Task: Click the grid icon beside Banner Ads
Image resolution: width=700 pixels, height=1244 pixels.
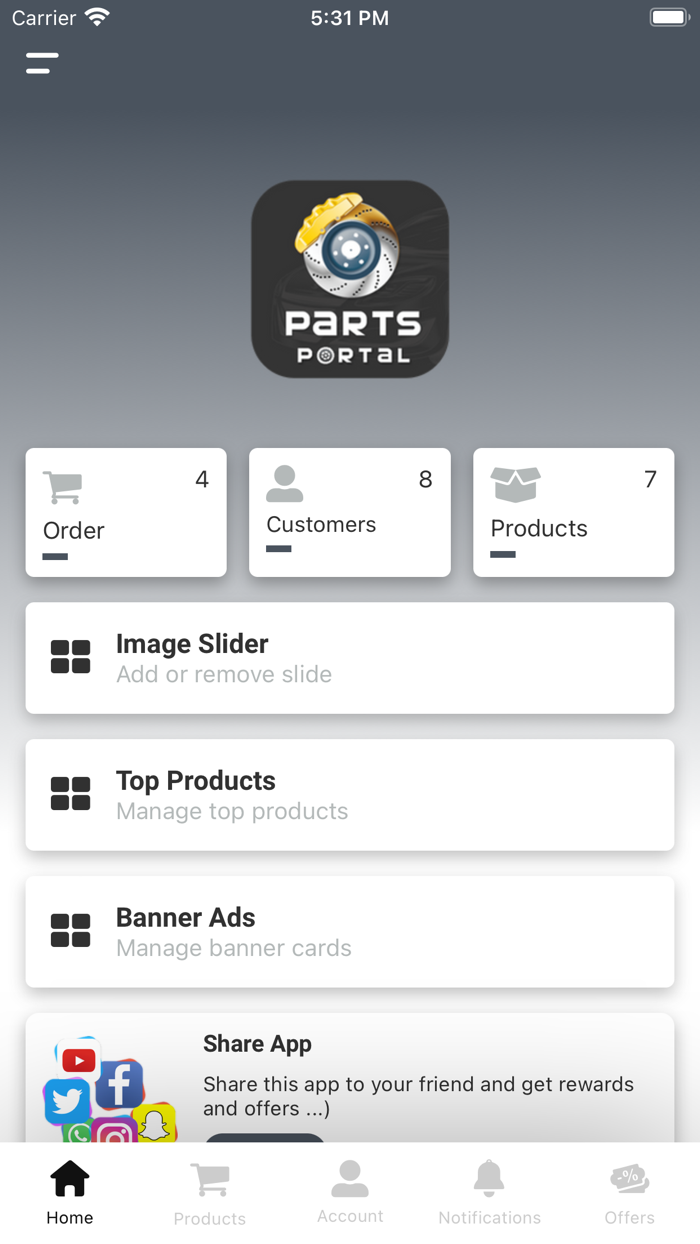Action: coord(69,930)
